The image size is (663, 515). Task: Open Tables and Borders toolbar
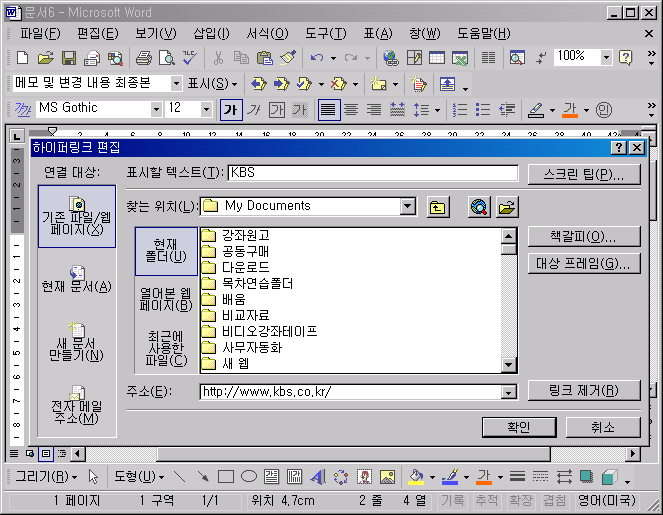414,58
